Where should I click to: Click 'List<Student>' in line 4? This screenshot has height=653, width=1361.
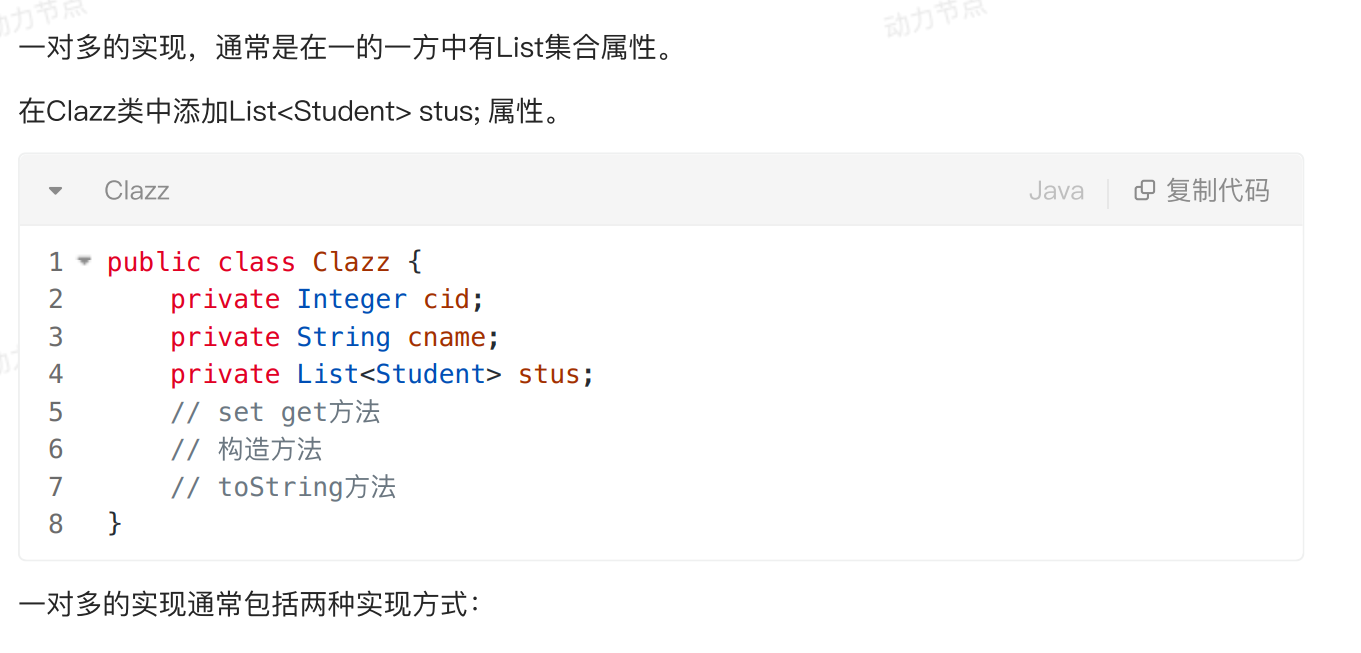click(399, 374)
